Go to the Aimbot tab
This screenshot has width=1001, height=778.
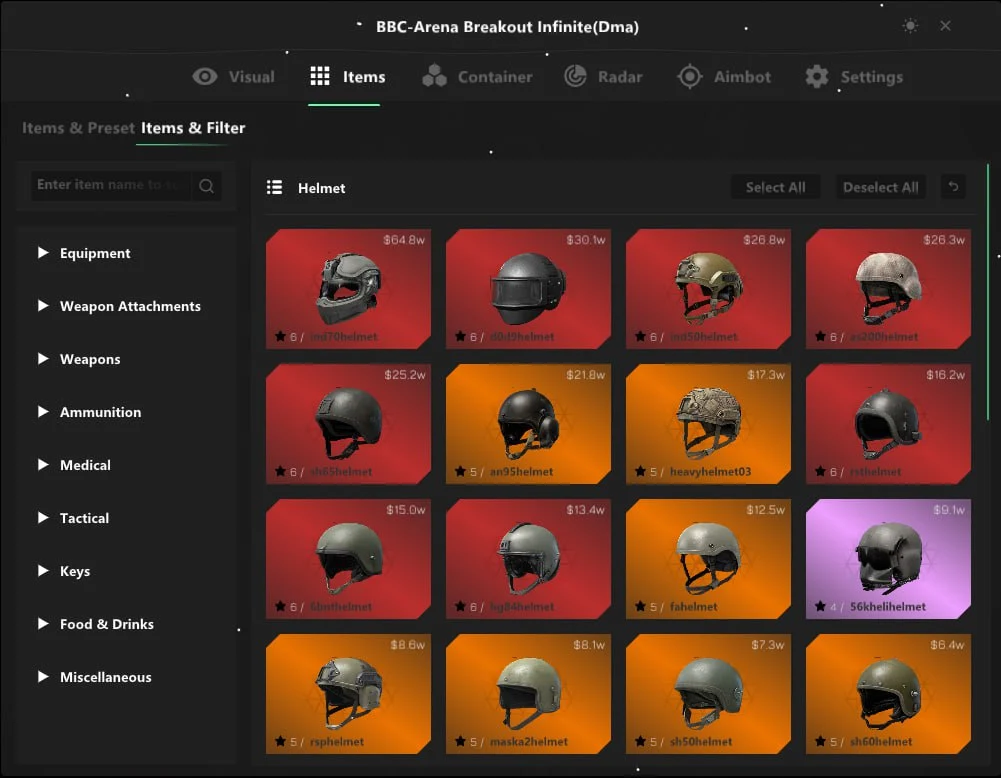click(x=724, y=77)
